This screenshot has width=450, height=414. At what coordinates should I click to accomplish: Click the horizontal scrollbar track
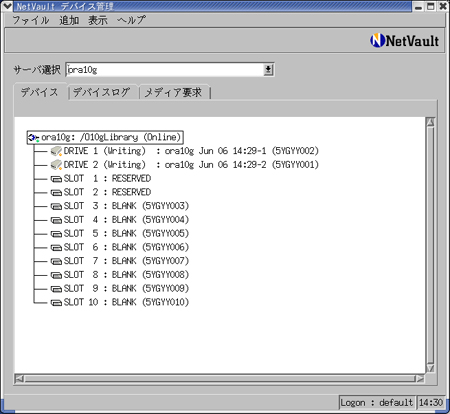tap(219, 379)
